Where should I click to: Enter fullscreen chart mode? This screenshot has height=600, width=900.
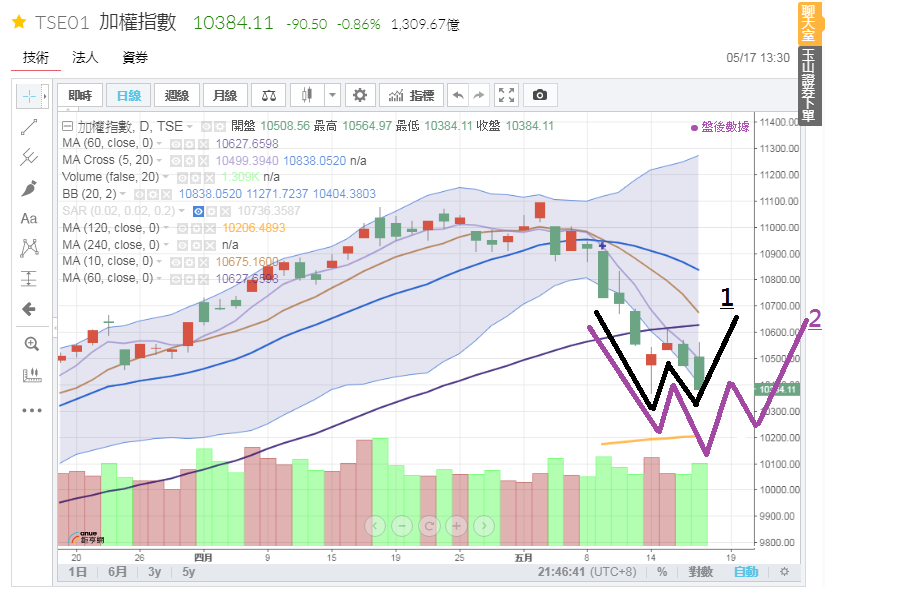coord(506,95)
